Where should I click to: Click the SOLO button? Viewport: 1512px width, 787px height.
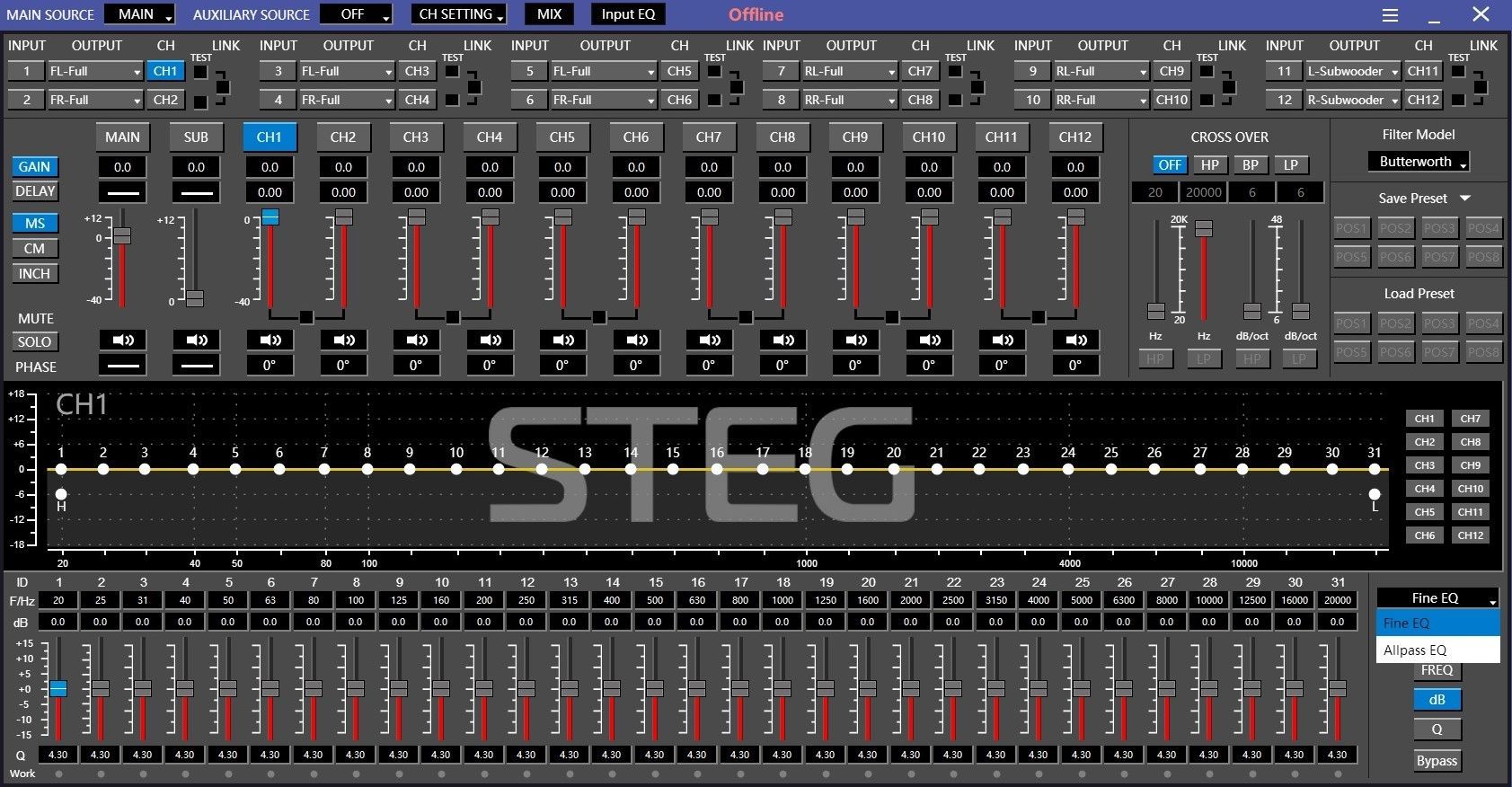point(34,342)
